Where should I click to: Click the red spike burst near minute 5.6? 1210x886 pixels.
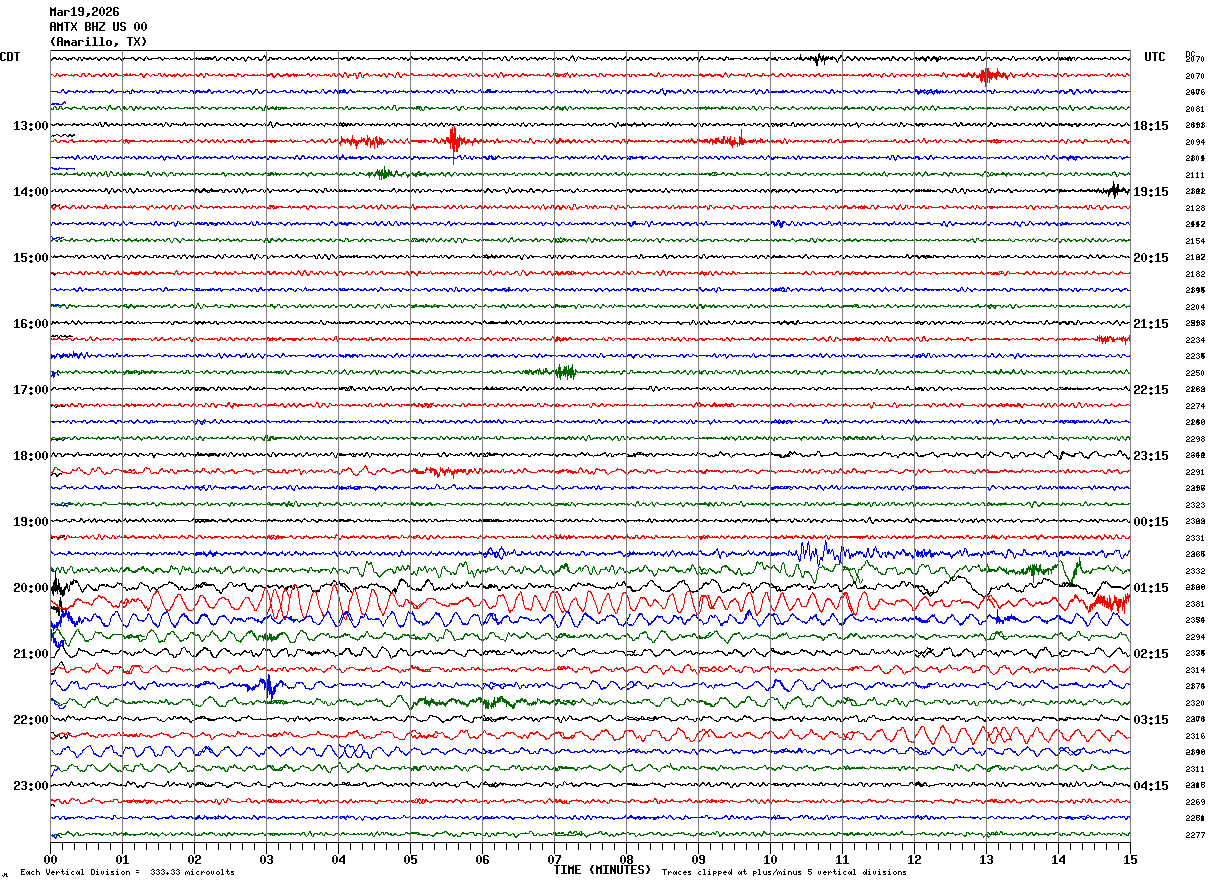click(x=454, y=140)
